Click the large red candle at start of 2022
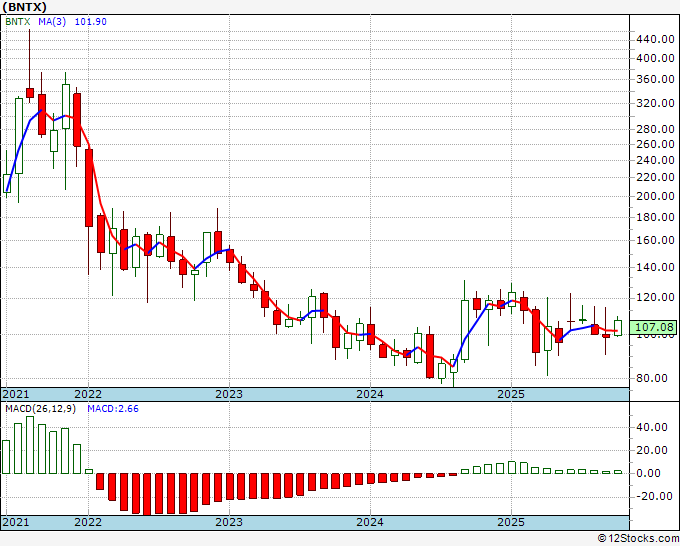Viewport: 680px width, 546px height. tap(89, 188)
